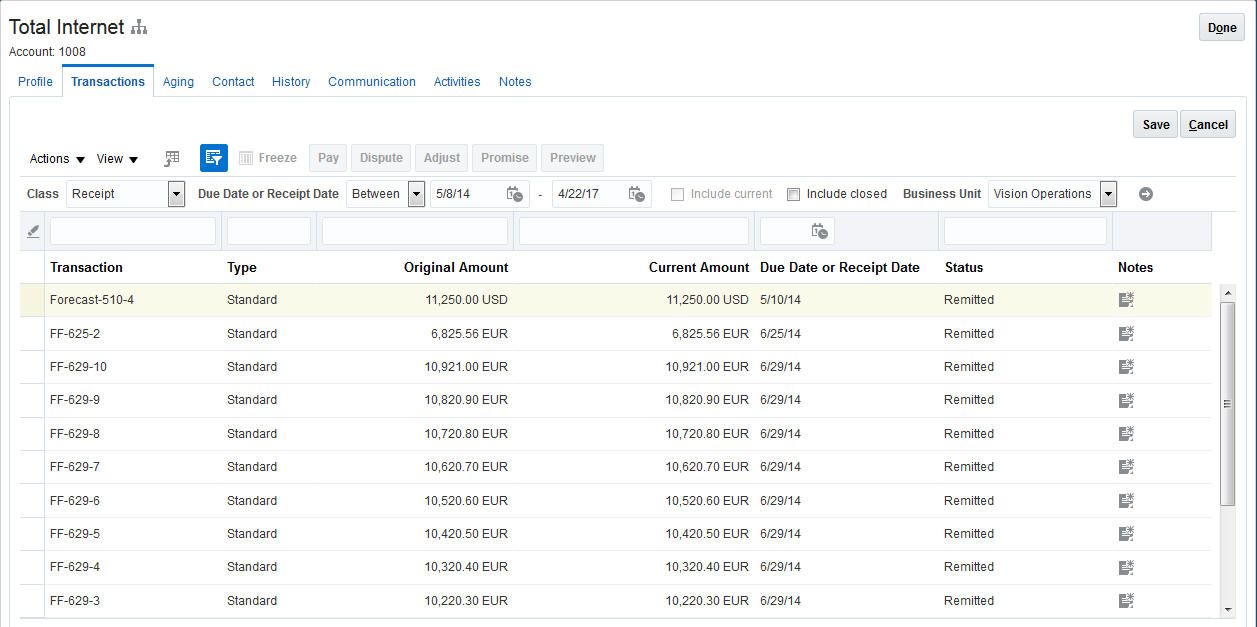Image resolution: width=1257 pixels, height=627 pixels.
Task: Click the Transaction column filter field
Action: tap(133, 231)
